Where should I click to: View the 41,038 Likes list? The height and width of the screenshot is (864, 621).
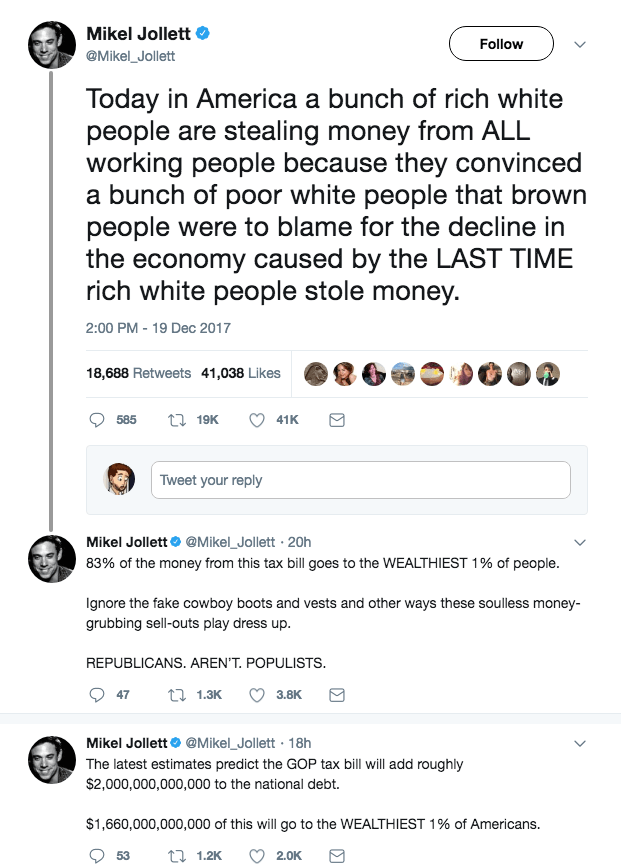(x=240, y=373)
